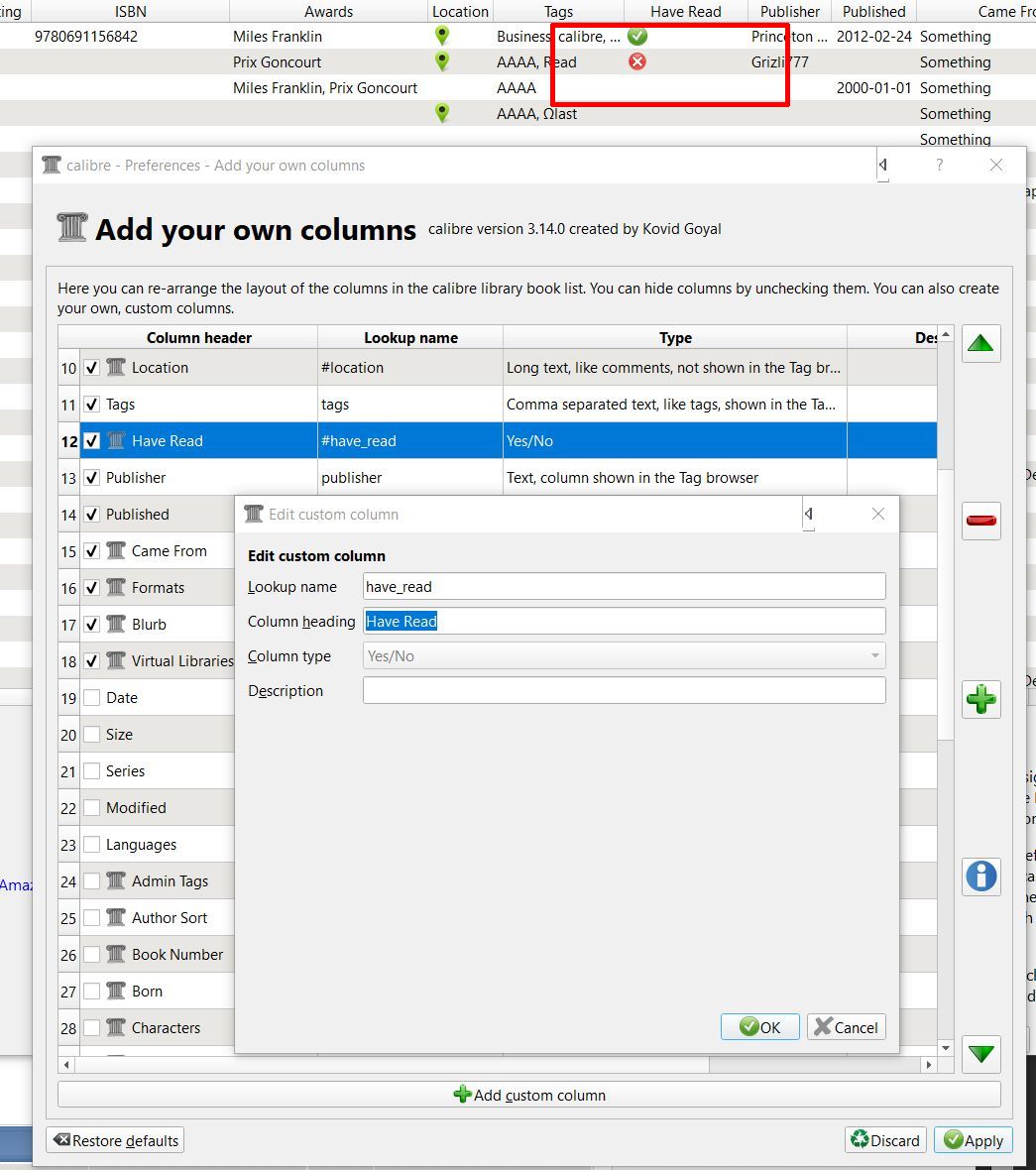Click the Admin Tags custom column icon
Screen dimensions: 1036x1170
point(116,880)
